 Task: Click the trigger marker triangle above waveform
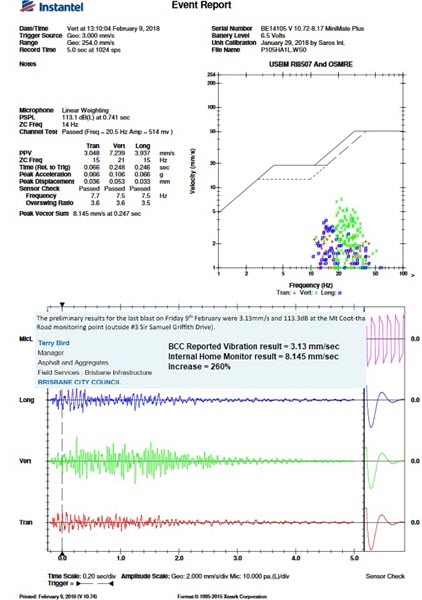[x=62, y=305]
